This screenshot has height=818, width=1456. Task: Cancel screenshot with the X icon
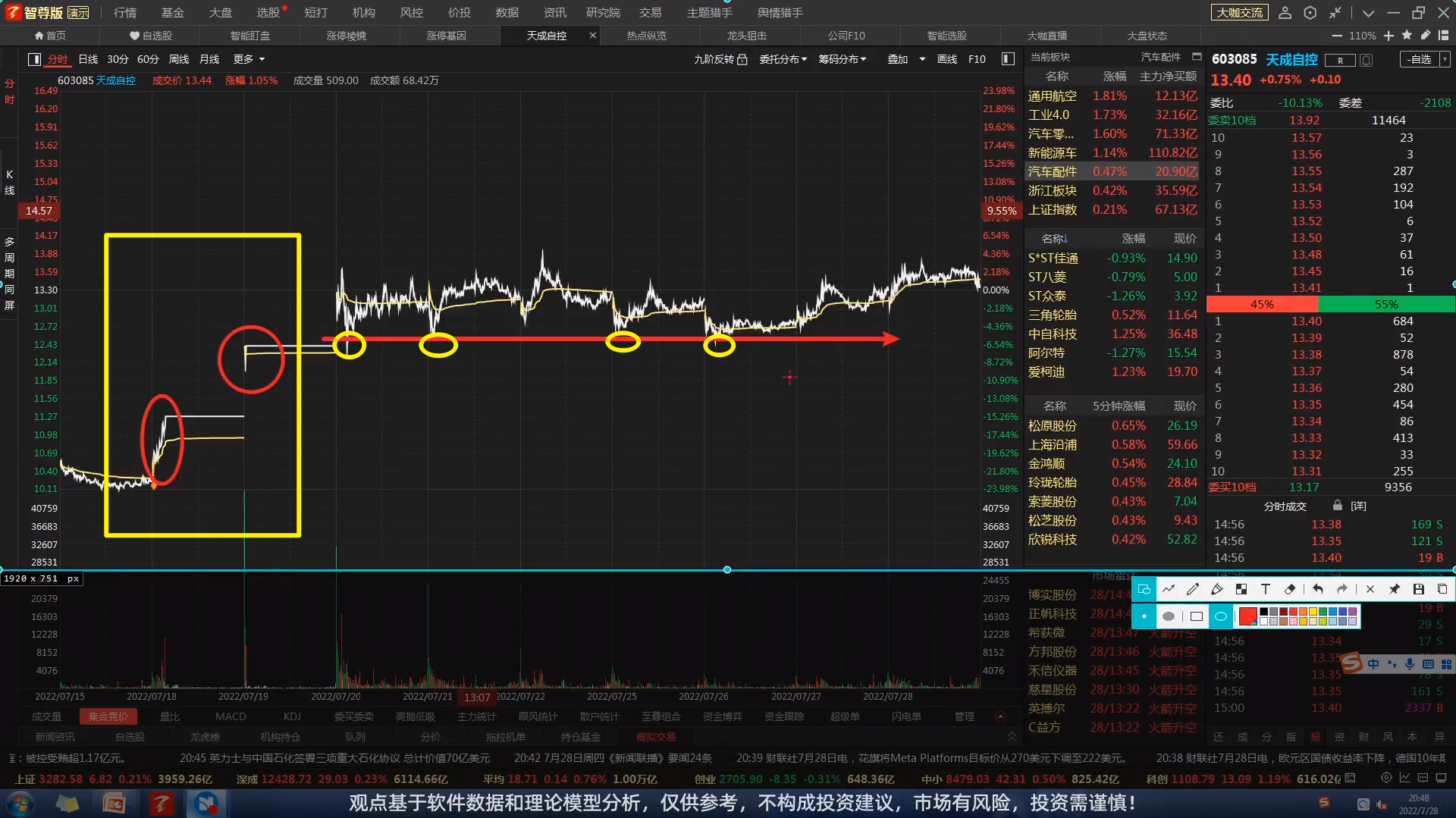[x=1370, y=589]
